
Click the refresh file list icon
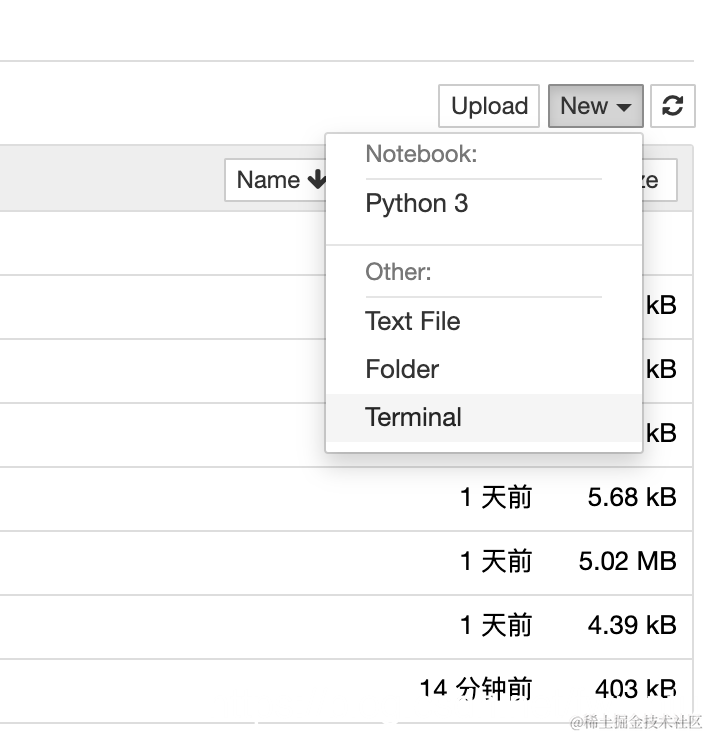pos(673,106)
